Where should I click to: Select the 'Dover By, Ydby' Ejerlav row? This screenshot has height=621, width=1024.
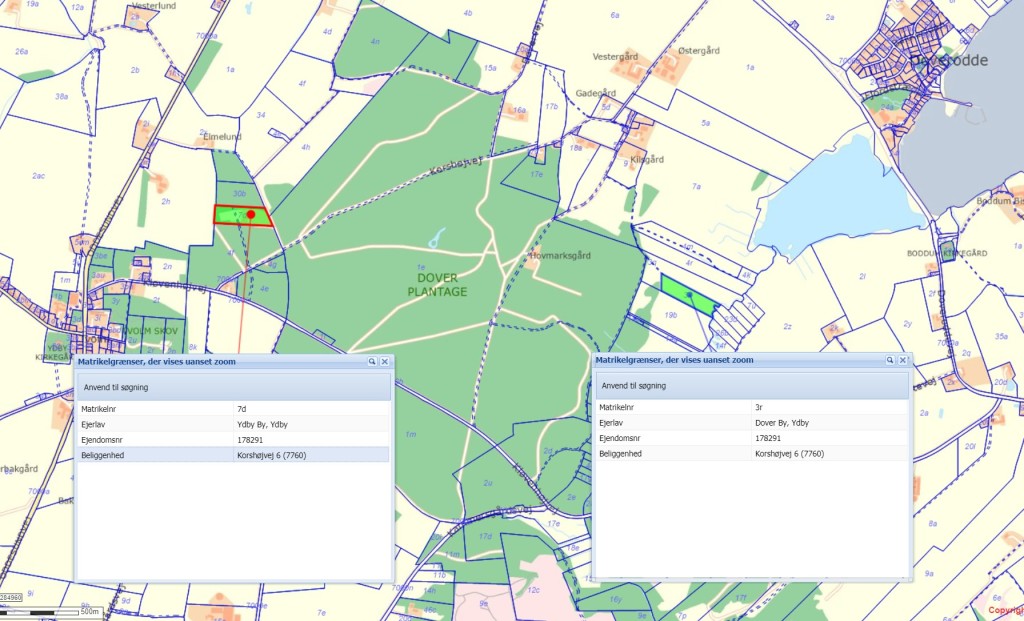point(750,423)
